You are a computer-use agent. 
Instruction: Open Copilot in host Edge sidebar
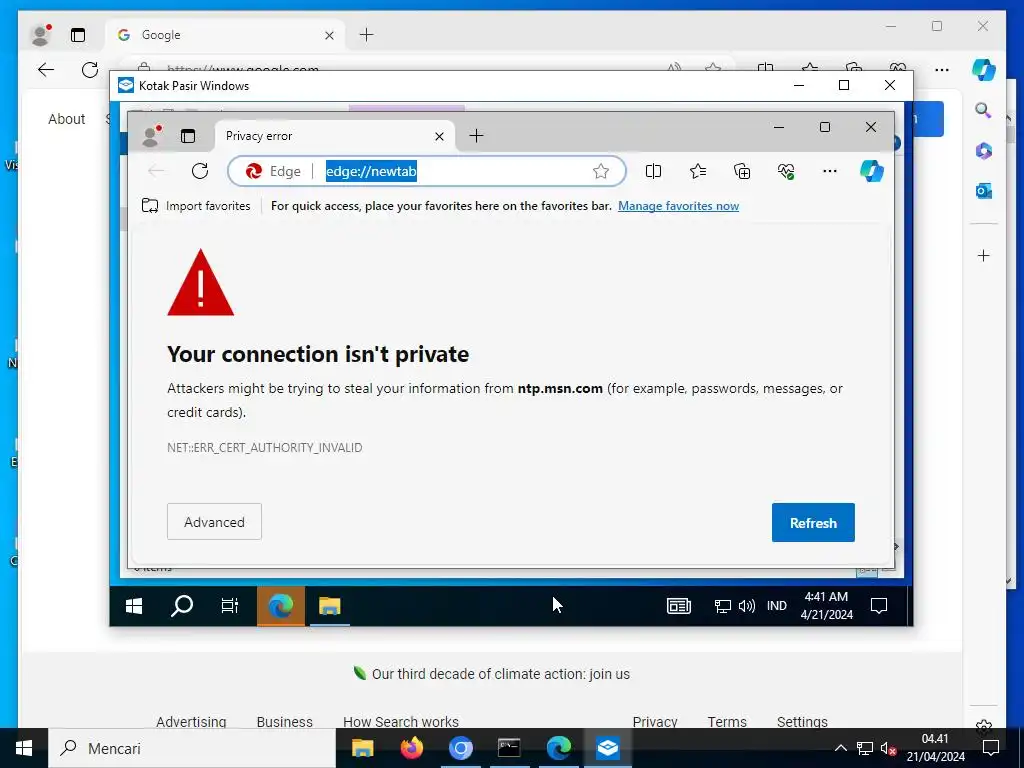[x=984, y=70]
